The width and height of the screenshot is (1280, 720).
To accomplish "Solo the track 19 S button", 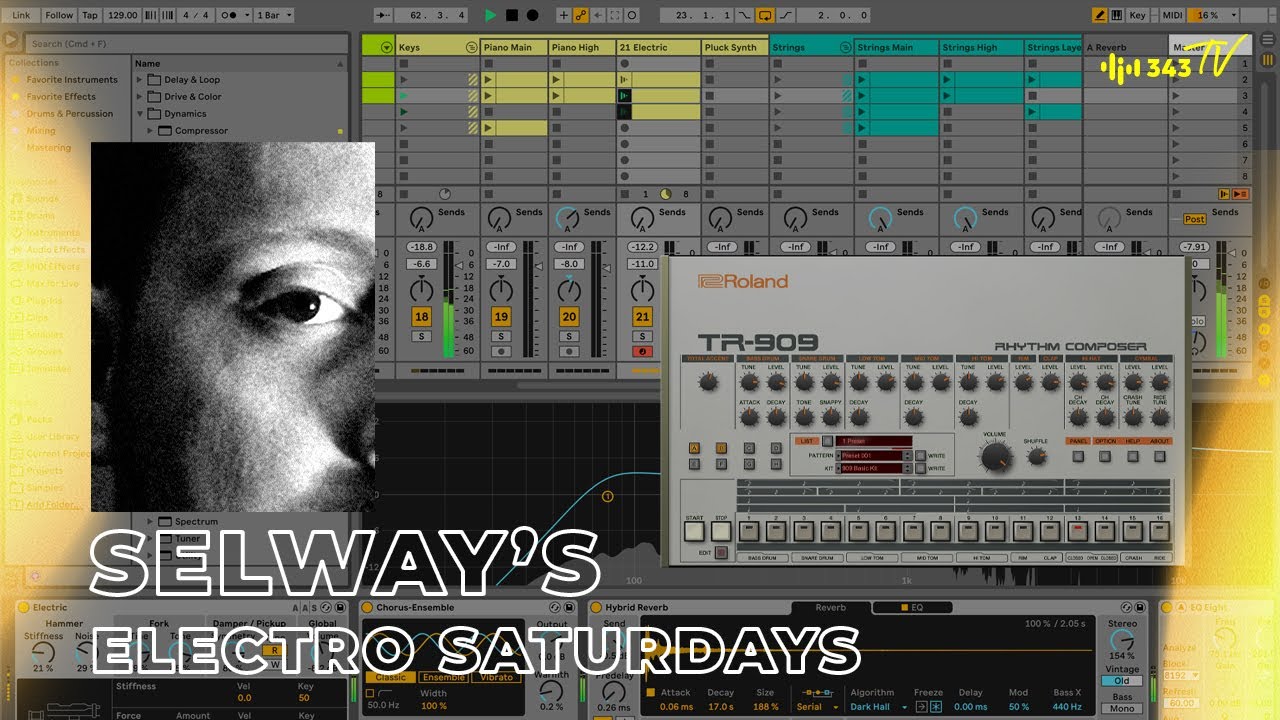I will (500, 335).
